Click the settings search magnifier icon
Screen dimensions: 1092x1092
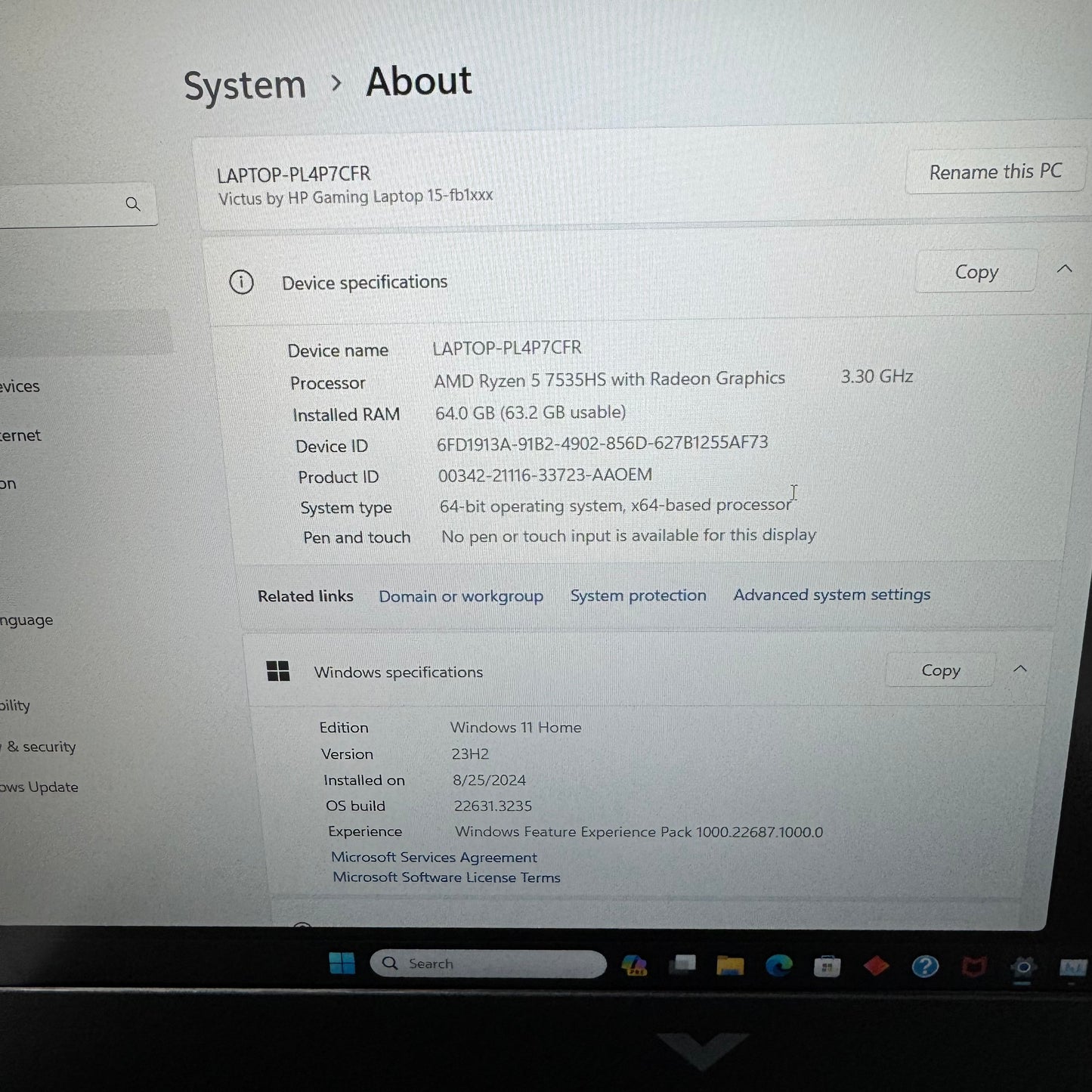click(x=133, y=204)
